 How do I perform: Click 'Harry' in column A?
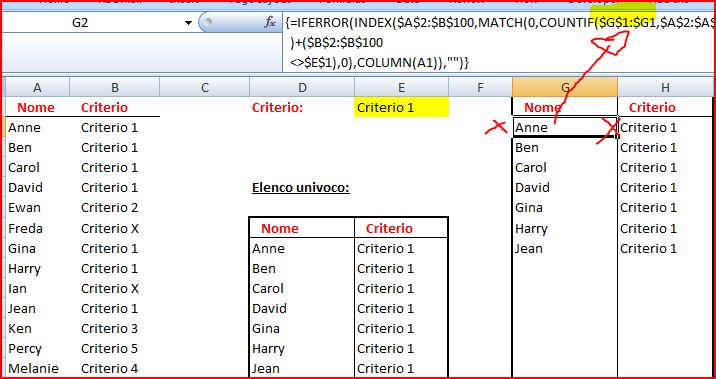coord(24,268)
